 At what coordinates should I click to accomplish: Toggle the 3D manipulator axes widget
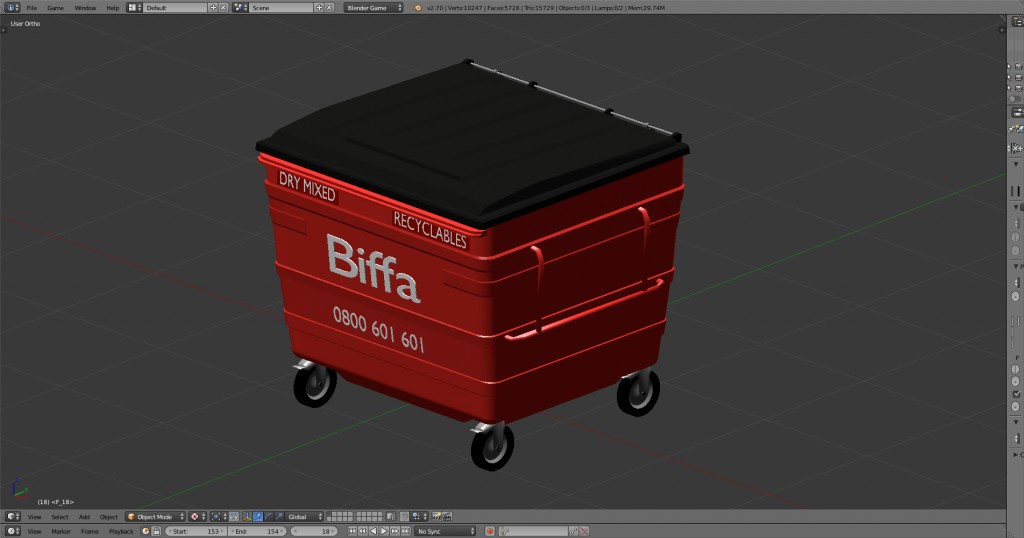[x=245, y=517]
